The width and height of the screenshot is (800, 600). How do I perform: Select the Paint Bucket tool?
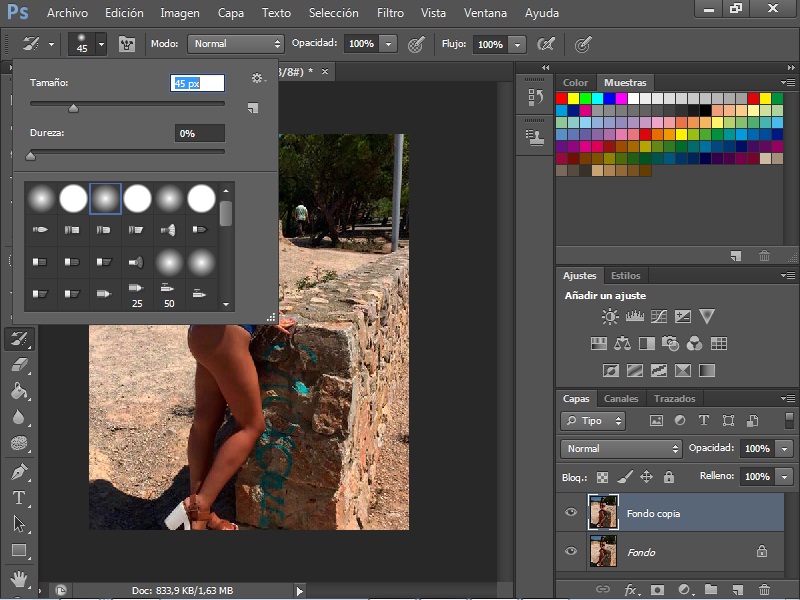point(19,391)
